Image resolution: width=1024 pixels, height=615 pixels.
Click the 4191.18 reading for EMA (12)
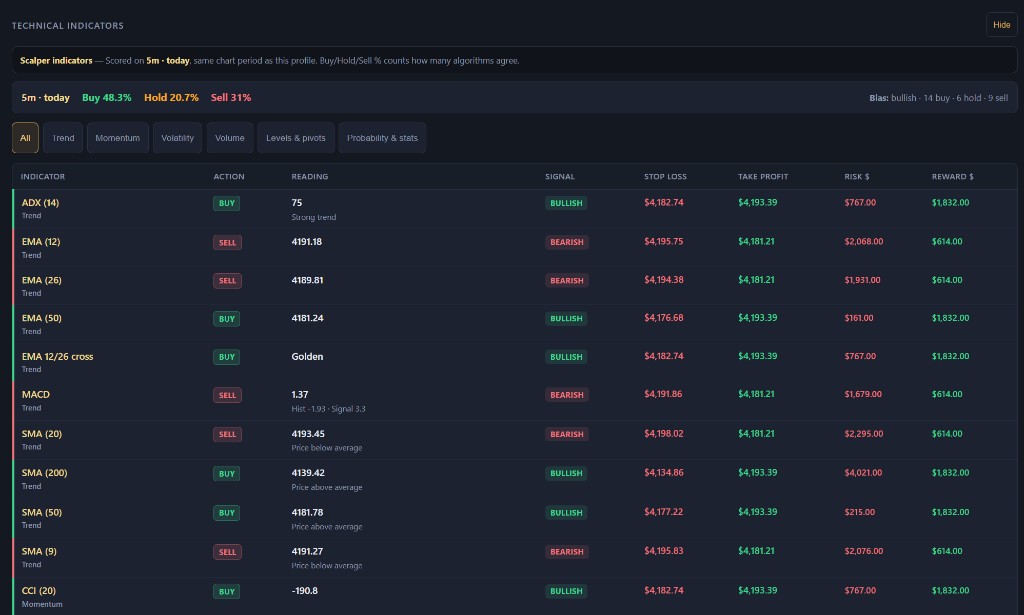(307, 242)
